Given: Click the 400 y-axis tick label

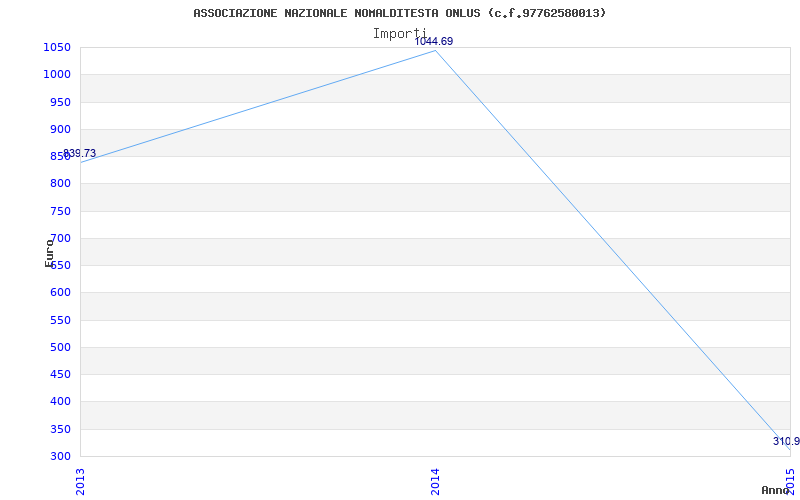Looking at the screenshot, I should click(x=60, y=402).
